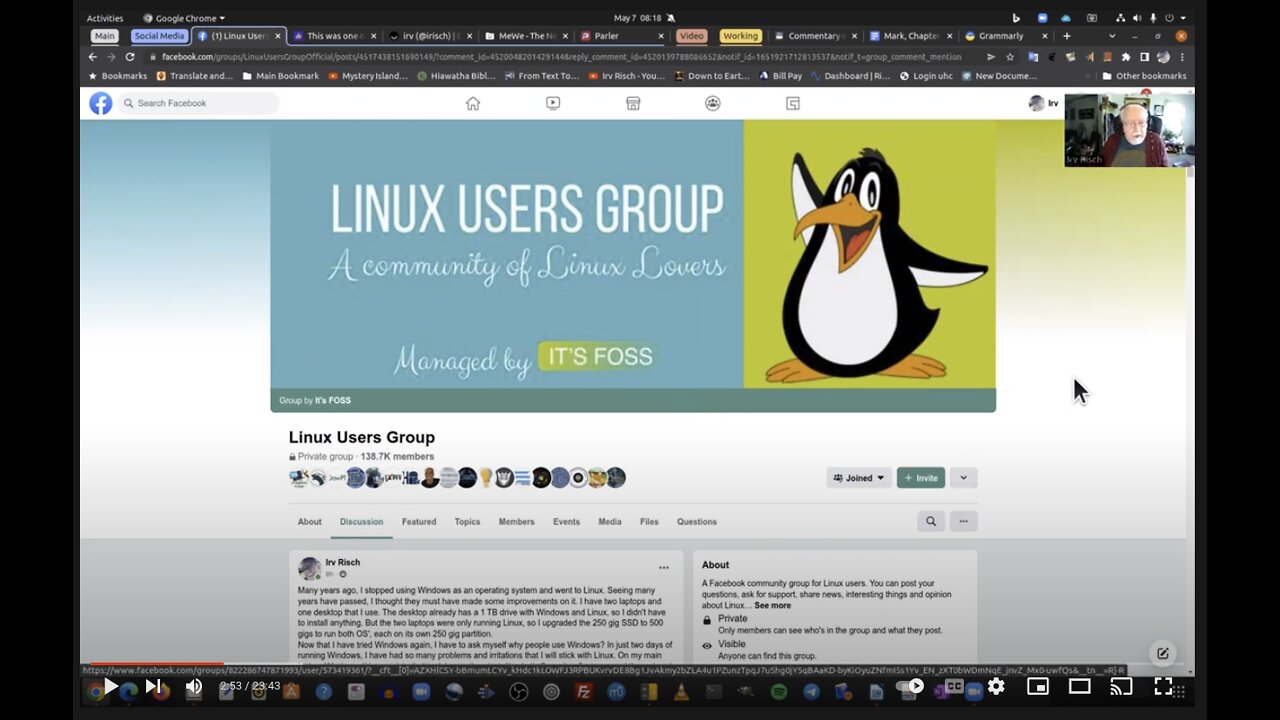Toggle subtitles/closed captions in player
Image resolution: width=1280 pixels, height=720 pixels.
954,686
